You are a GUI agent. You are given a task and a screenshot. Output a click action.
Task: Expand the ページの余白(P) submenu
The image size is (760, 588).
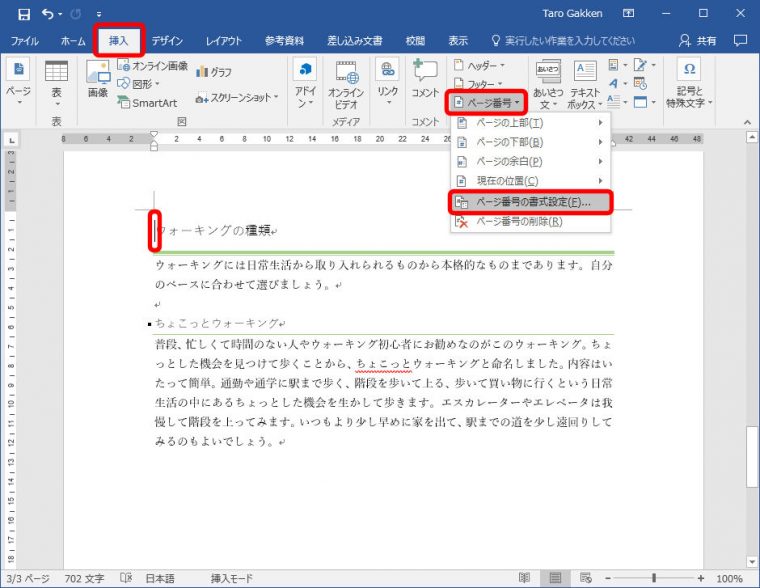click(x=530, y=161)
